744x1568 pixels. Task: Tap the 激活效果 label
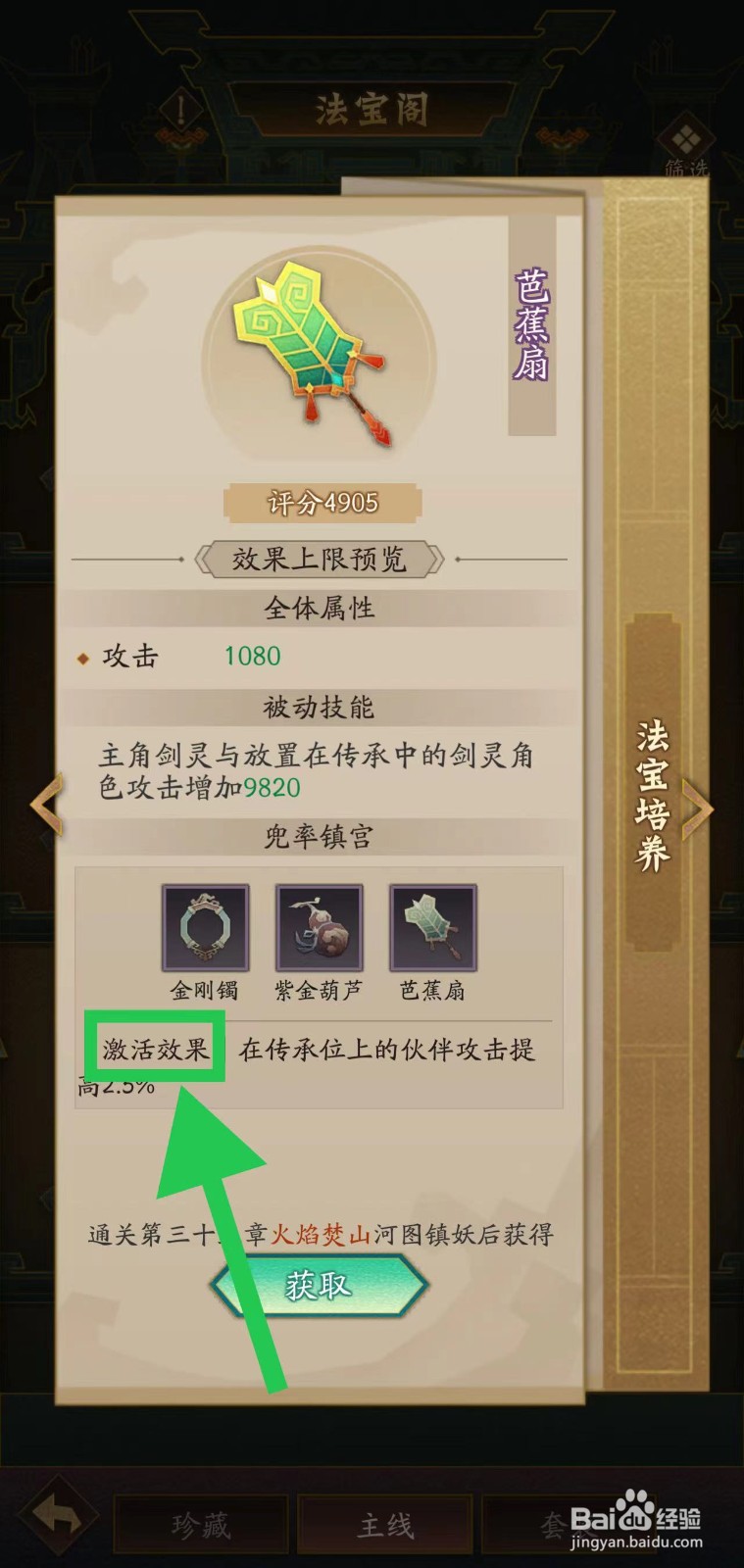pos(155,1050)
